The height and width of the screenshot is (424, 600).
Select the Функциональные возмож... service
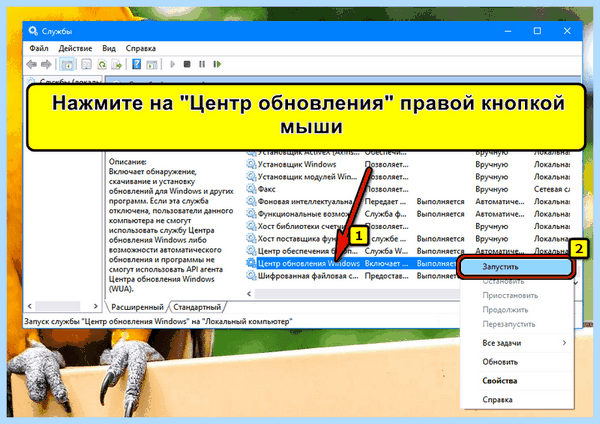click(303, 214)
